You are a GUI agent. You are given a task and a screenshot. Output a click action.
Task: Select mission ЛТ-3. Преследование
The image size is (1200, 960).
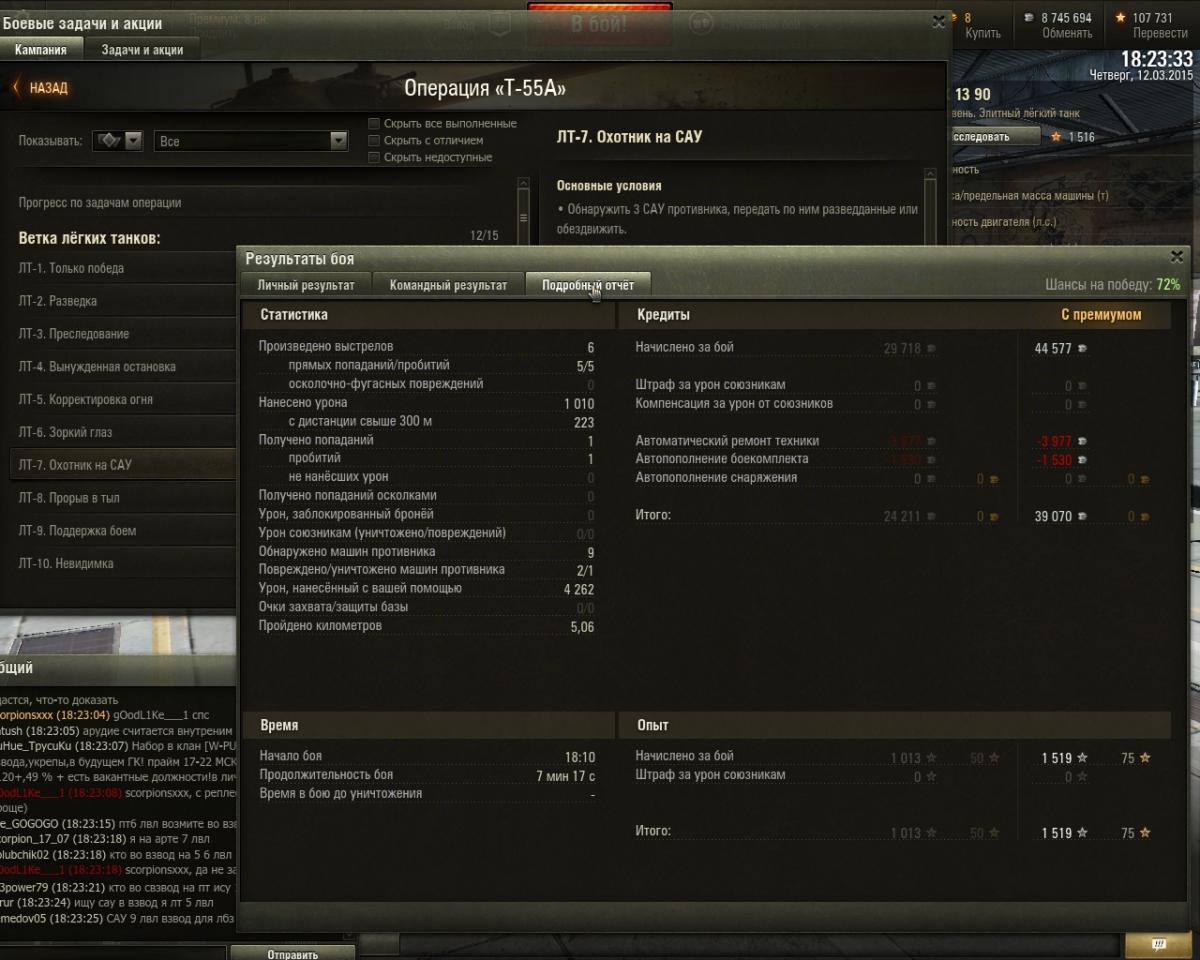tap(125, 334)
